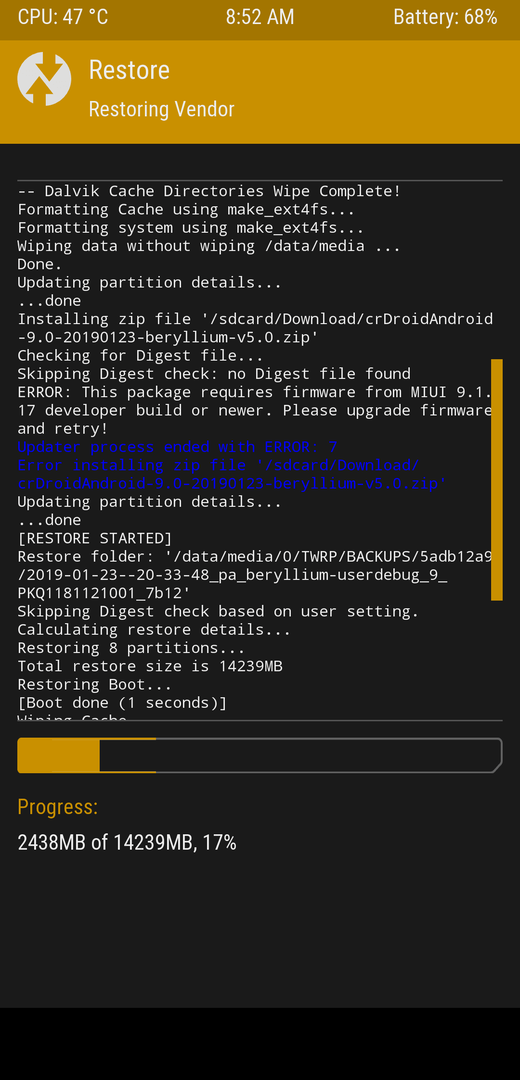520x1080 pixels.
Task: Click the Boot done log entry
Action: [122, 703]
